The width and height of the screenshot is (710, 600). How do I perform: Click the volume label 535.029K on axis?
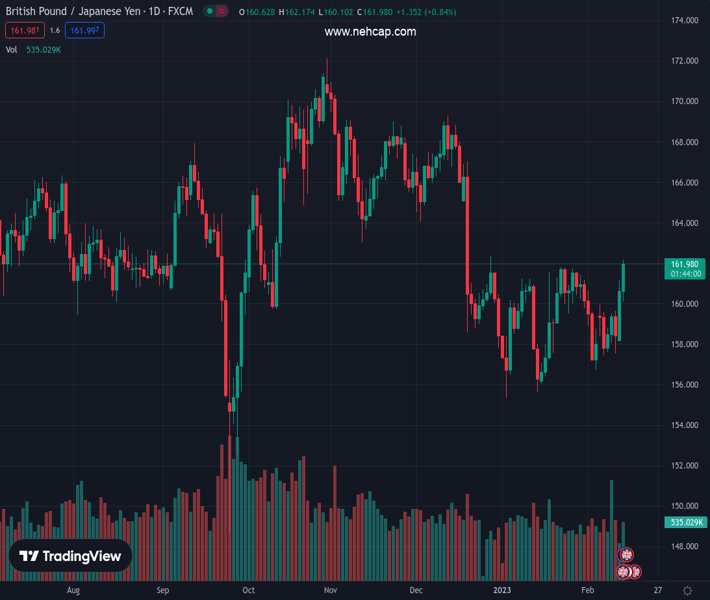pyautogui.click(x=685, y=522)
